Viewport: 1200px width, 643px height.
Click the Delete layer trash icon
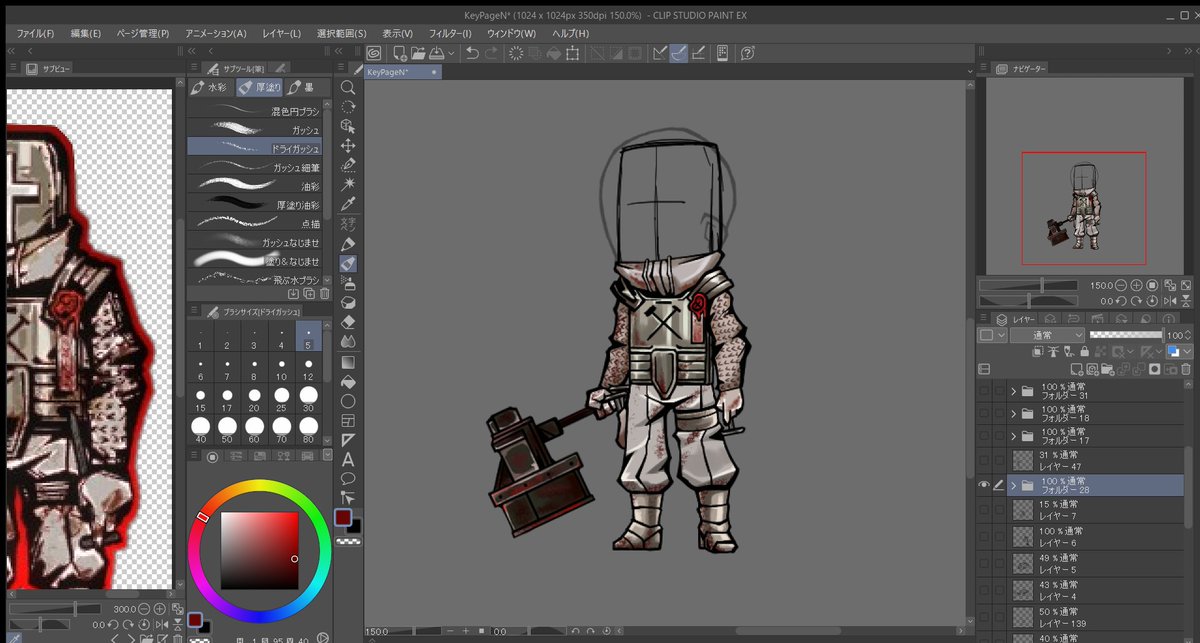tap(1187, 369)
